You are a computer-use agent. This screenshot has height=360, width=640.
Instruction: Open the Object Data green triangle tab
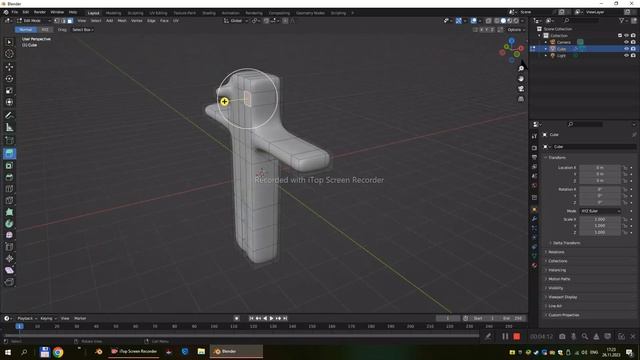coord(534,256)
